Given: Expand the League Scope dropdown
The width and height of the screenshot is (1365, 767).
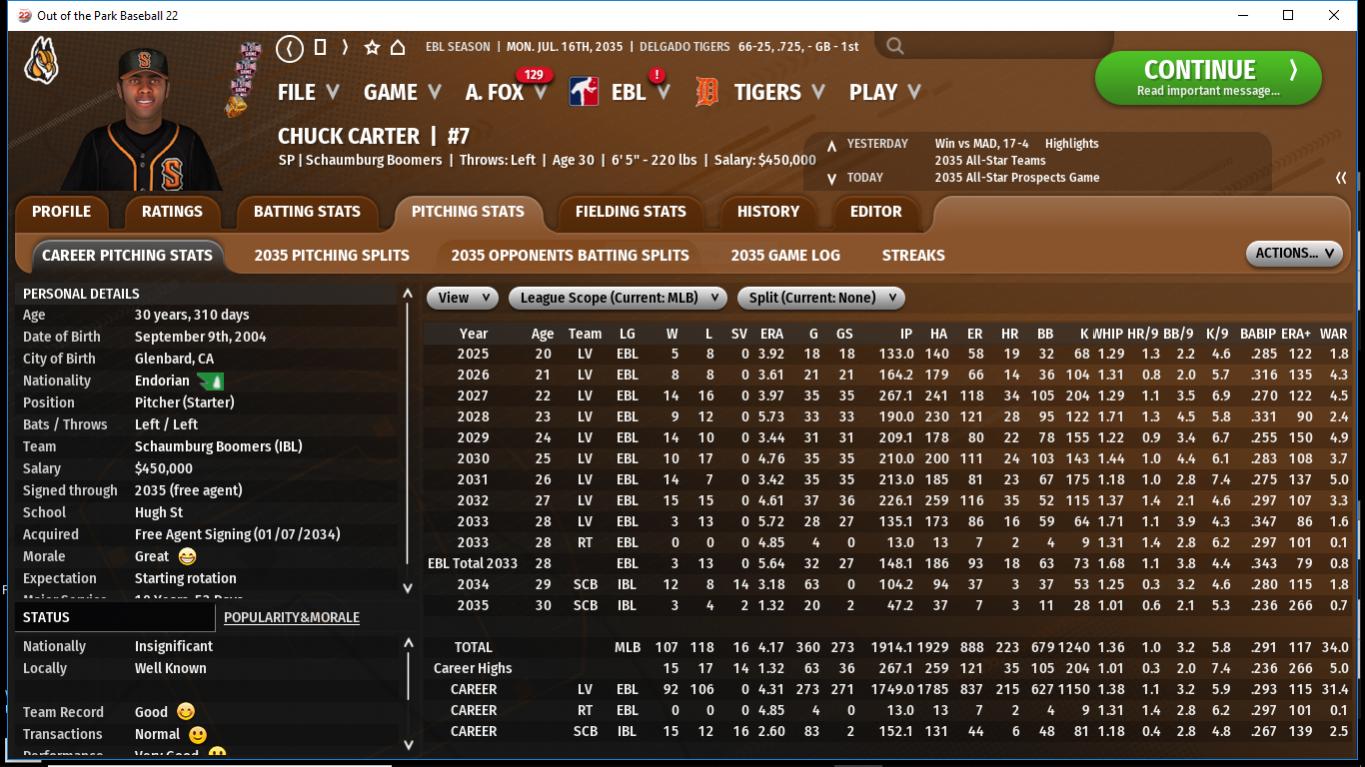Looking at the screenshot, I should 617,298.
